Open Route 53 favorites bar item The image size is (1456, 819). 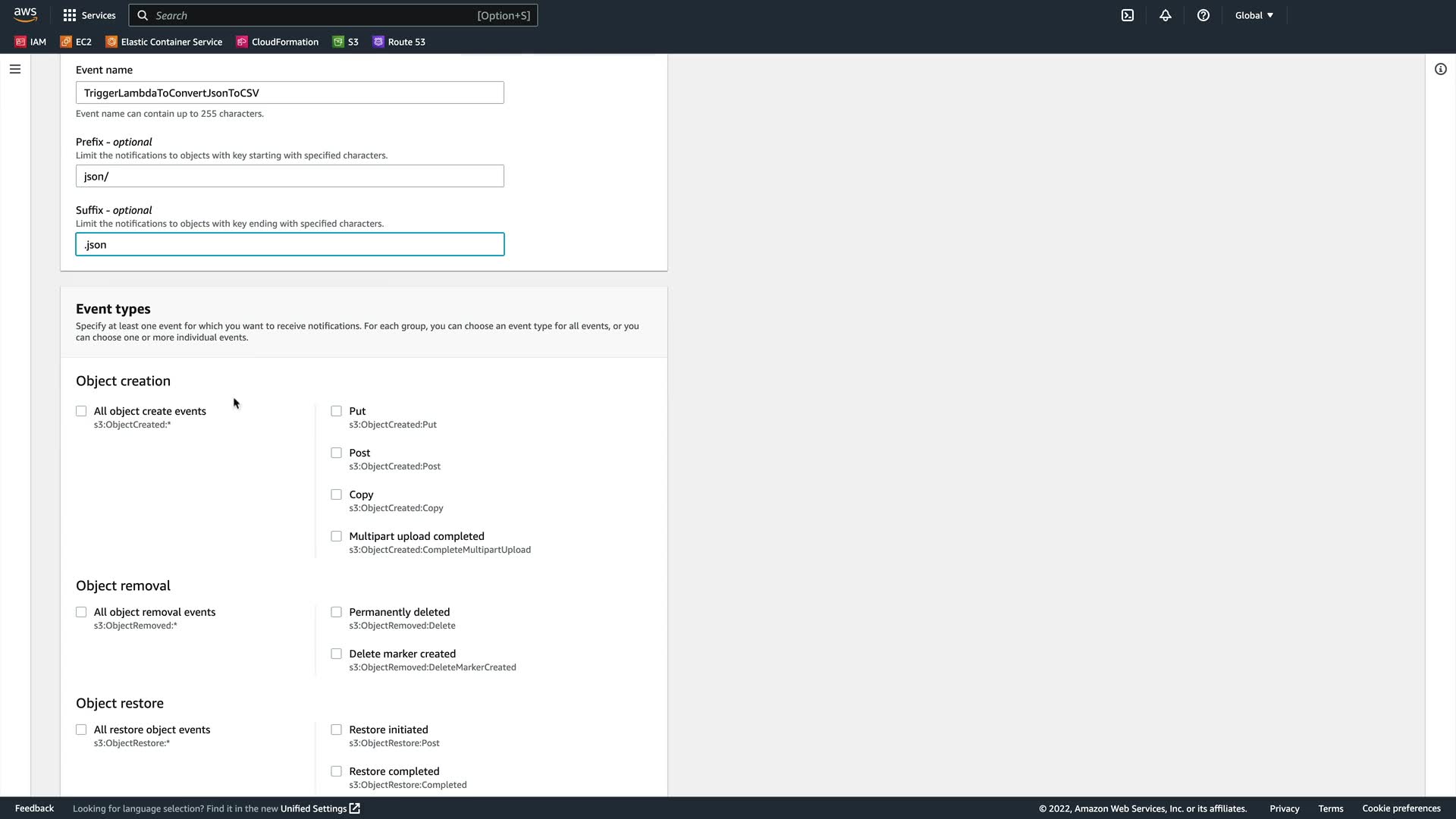click(399, 42)
